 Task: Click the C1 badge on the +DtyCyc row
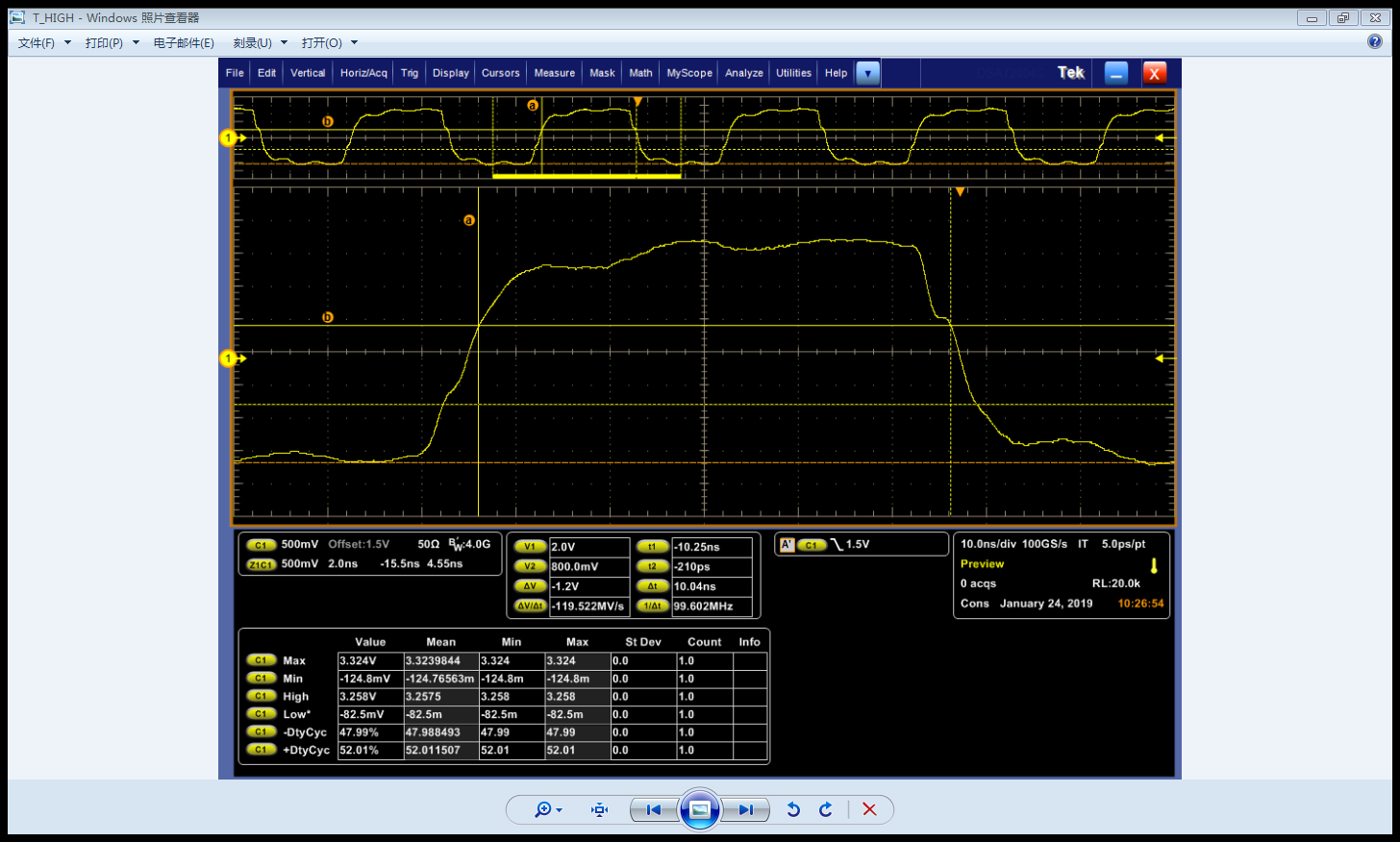tap(261, 750)
